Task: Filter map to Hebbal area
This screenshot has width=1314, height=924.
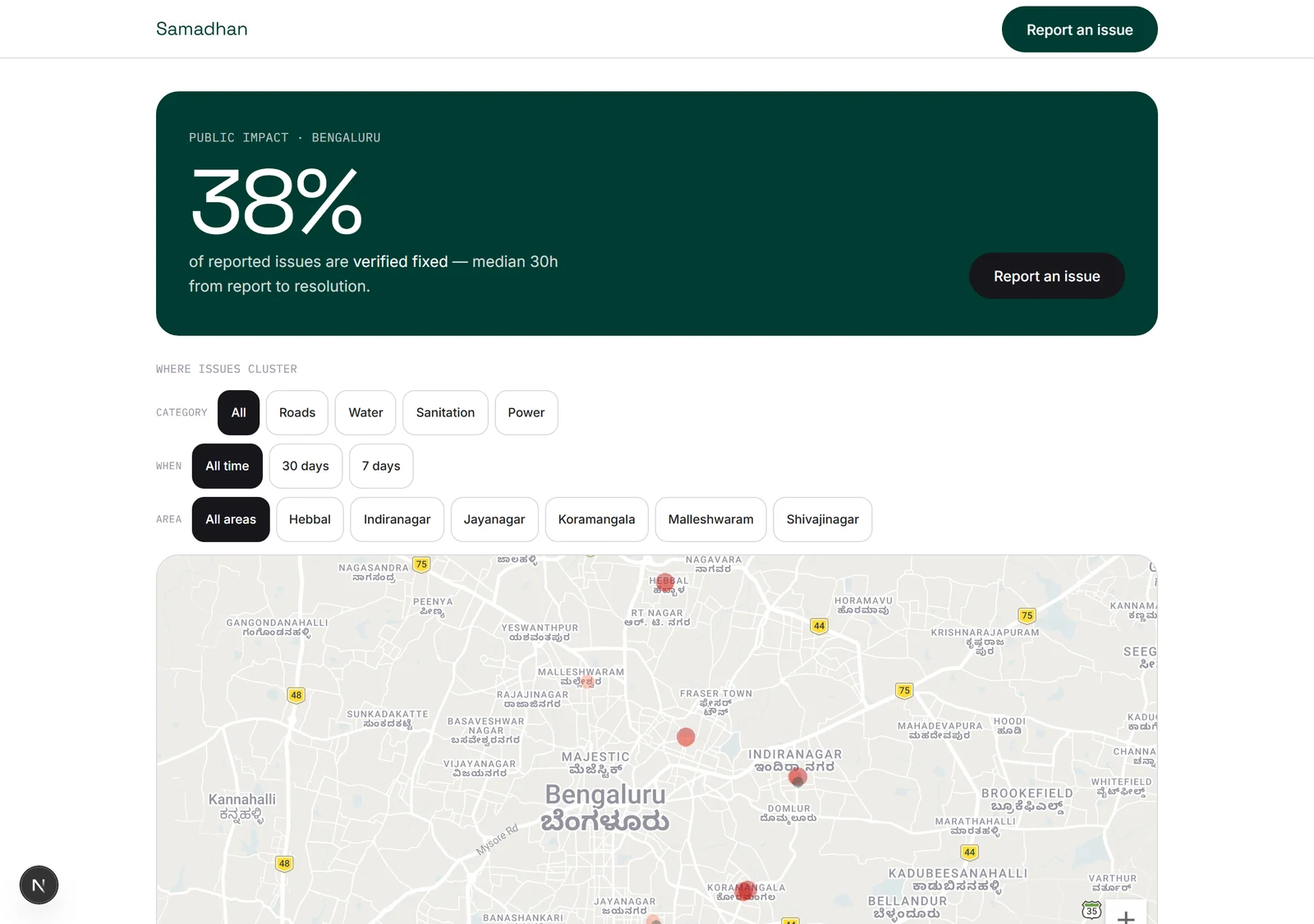Action: click(310, 519)
